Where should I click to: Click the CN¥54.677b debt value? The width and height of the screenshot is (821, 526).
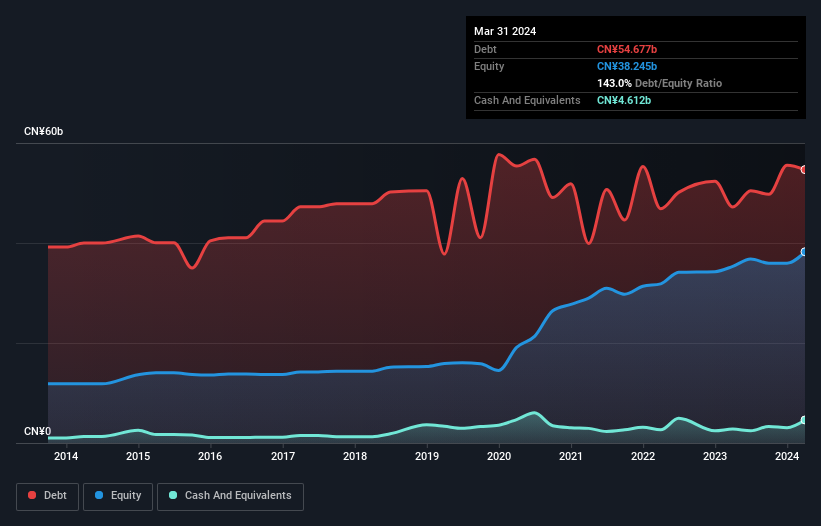tap(627, 49)
